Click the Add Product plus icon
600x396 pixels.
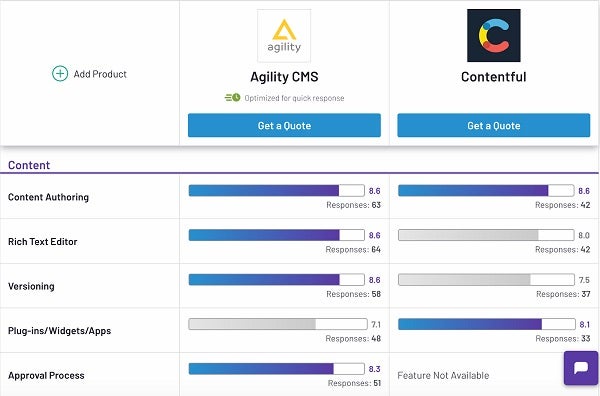pos(60,73)
